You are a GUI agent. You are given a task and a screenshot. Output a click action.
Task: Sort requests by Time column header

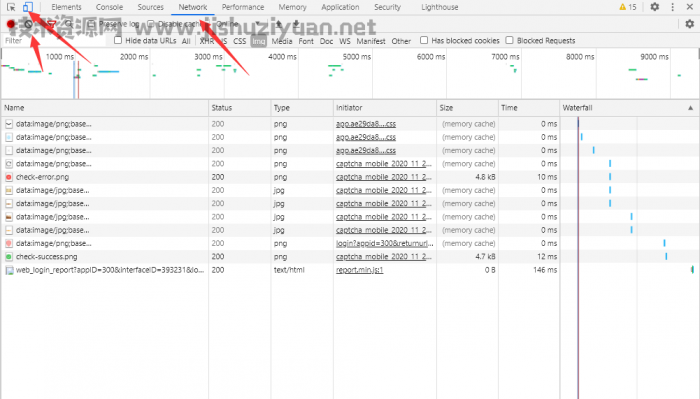[x=529, y=108]
